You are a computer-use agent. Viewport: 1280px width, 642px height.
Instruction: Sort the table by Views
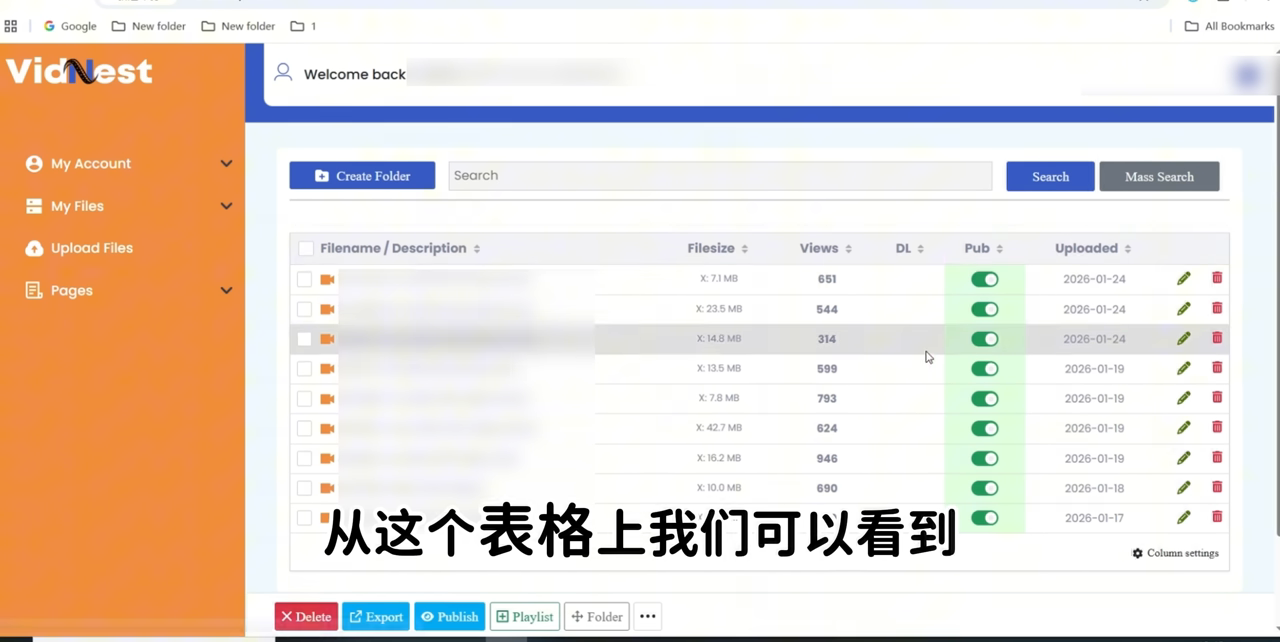(x=826, y=248)
